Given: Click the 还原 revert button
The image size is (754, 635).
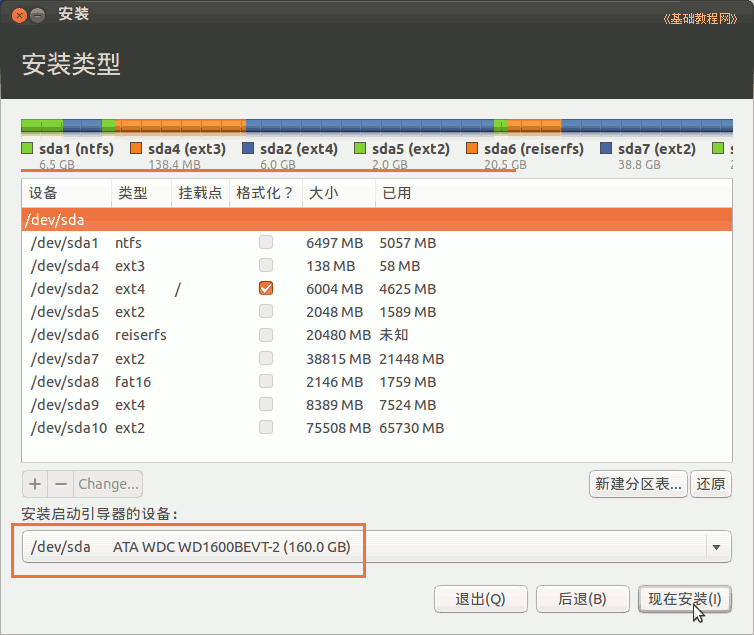Looking at the screenshot, I should coord(711,484).
